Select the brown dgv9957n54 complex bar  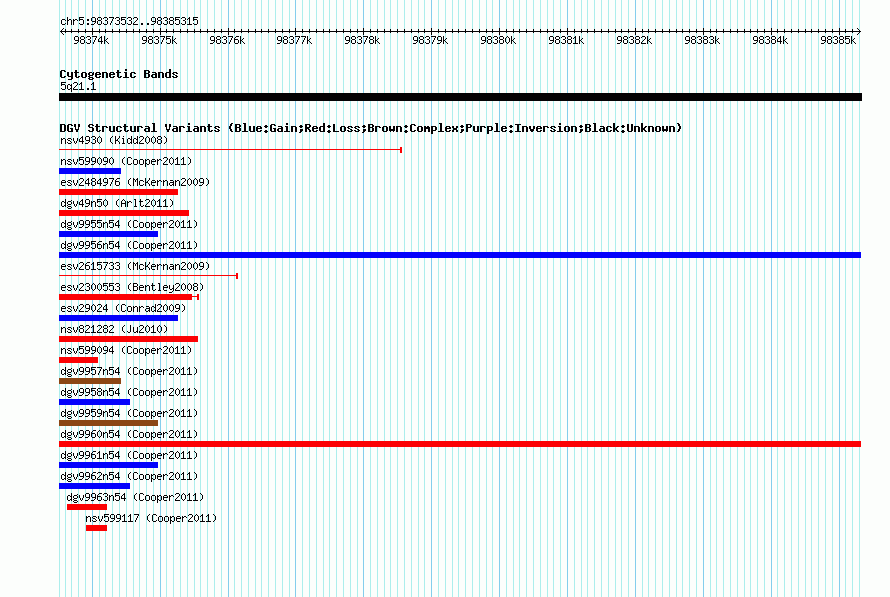[90, 381]
